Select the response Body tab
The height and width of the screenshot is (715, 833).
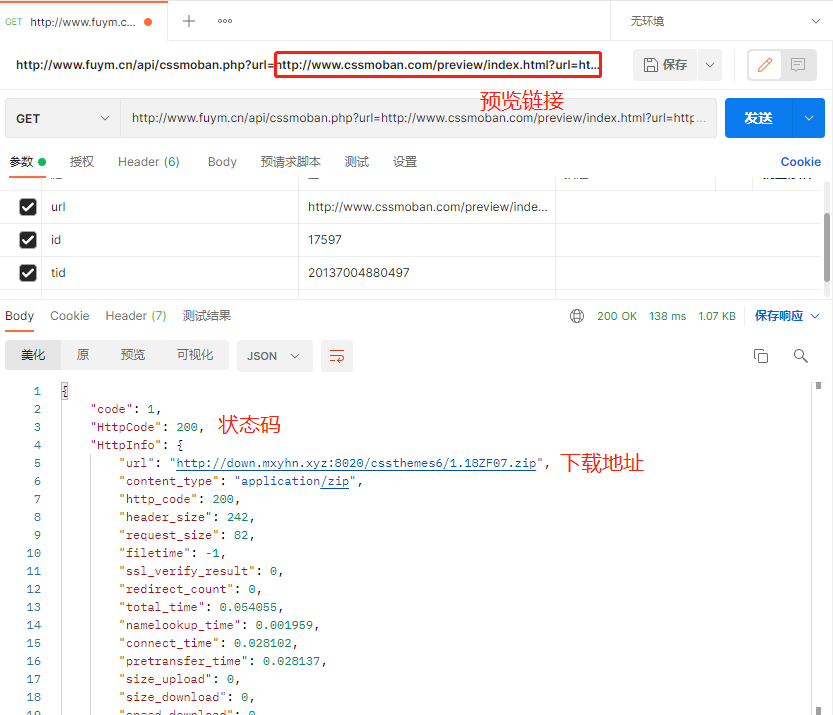20,316
